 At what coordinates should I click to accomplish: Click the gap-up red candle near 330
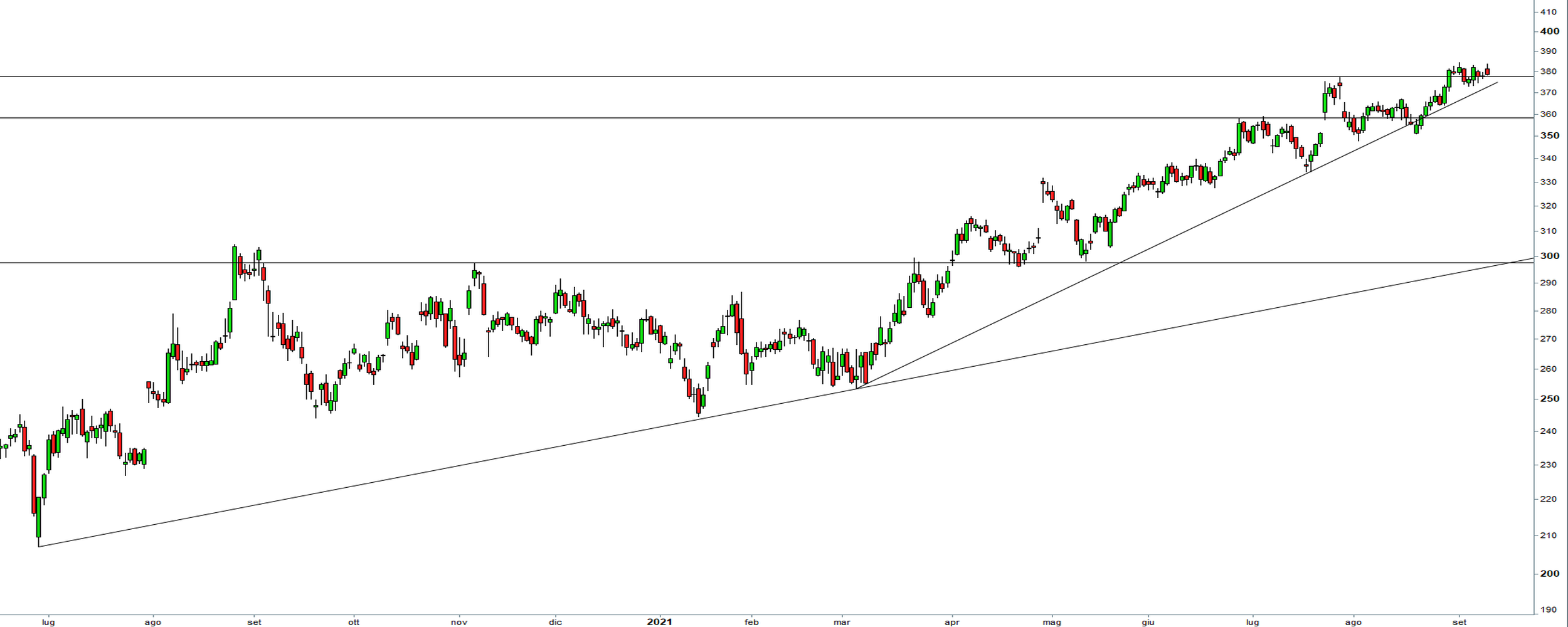tap(1043, 183)
